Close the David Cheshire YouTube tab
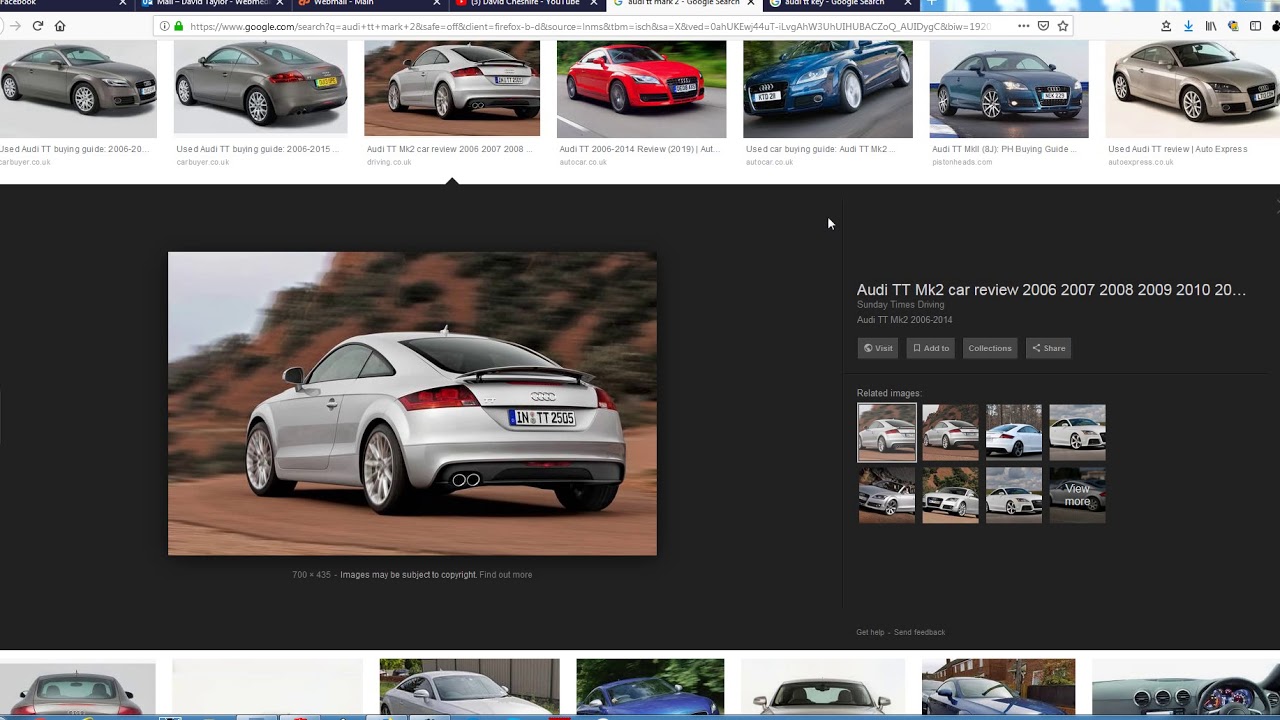 [594, 3]
